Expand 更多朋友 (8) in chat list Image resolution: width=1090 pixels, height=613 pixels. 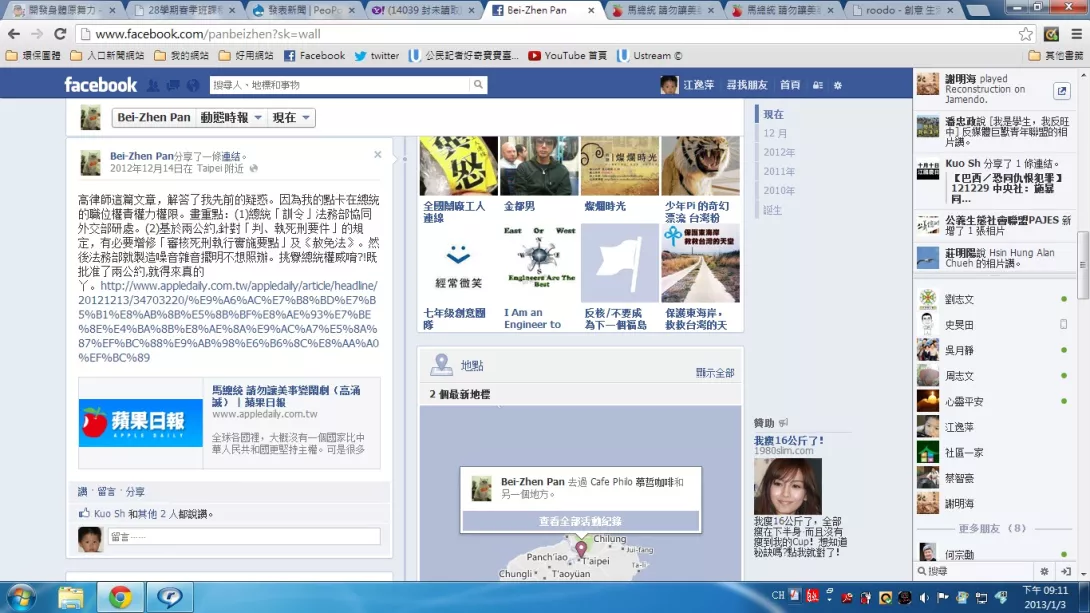coord(992,528)
